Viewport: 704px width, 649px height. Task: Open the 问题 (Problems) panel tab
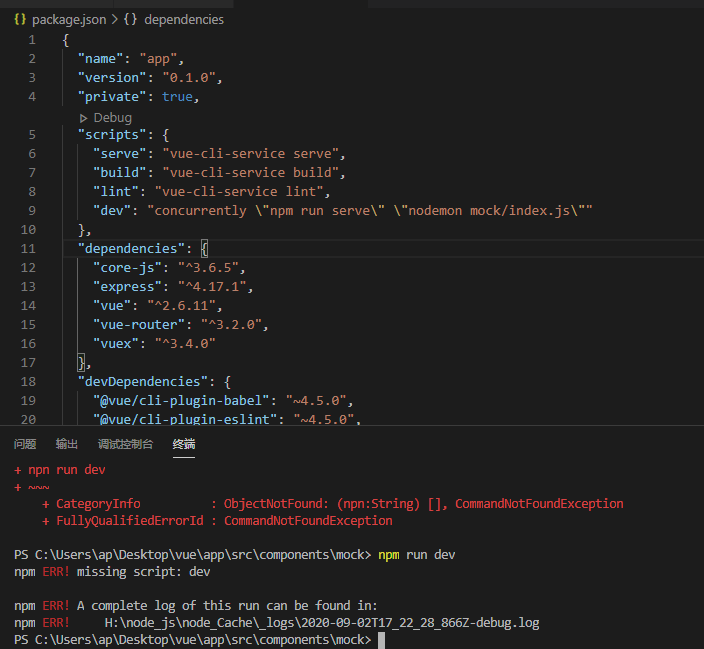click(x=25, y=444)
